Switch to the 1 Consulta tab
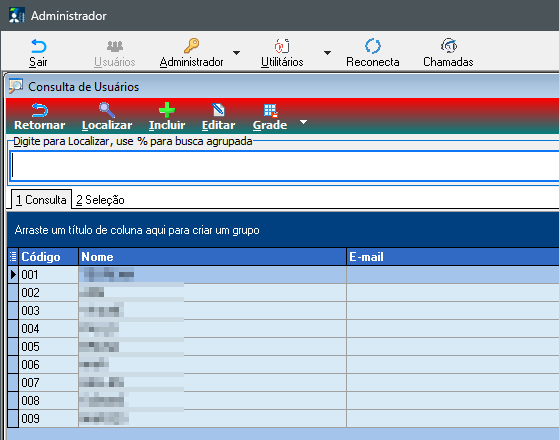The height and width of the screenshot is (440, 559). tap(41, 200)
